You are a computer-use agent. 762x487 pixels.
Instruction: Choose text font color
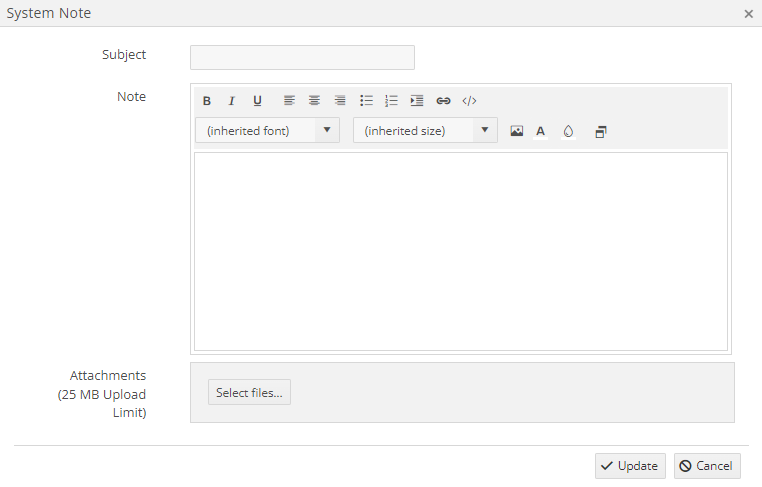[x=540, y=131]
